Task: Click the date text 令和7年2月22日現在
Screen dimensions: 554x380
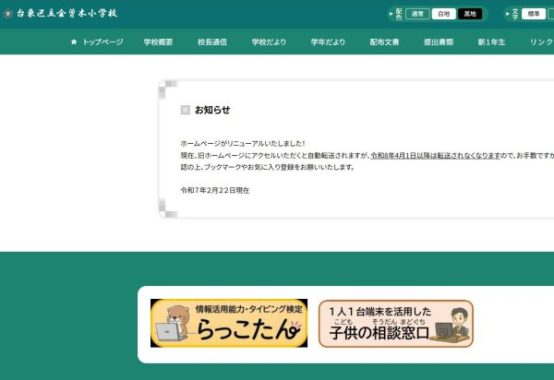Action: (215, 190)
